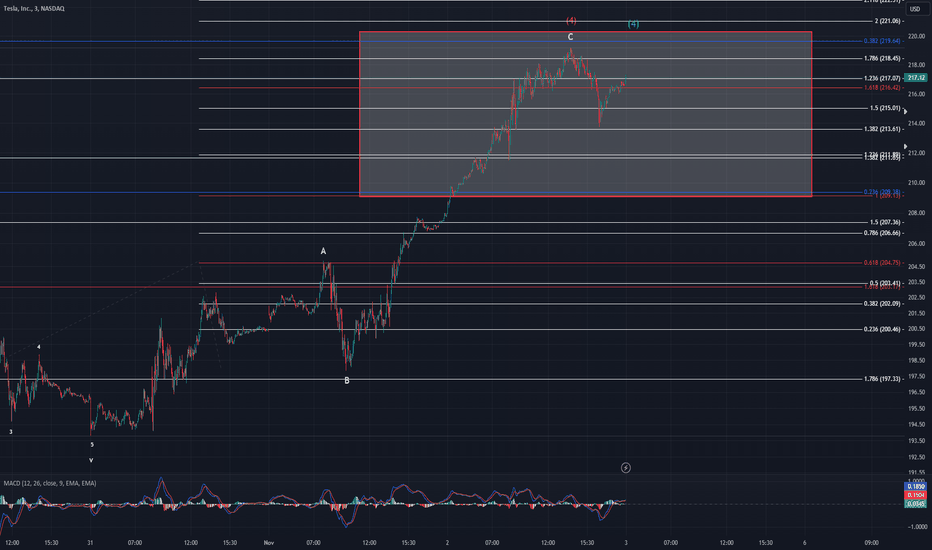Click the 09:00 label on the time axis

872,543
